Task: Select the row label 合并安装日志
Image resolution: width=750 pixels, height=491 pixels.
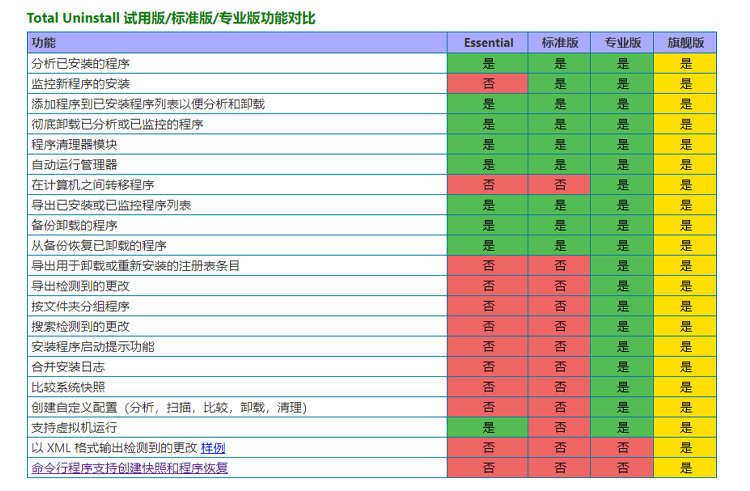Action: (68, 367)
